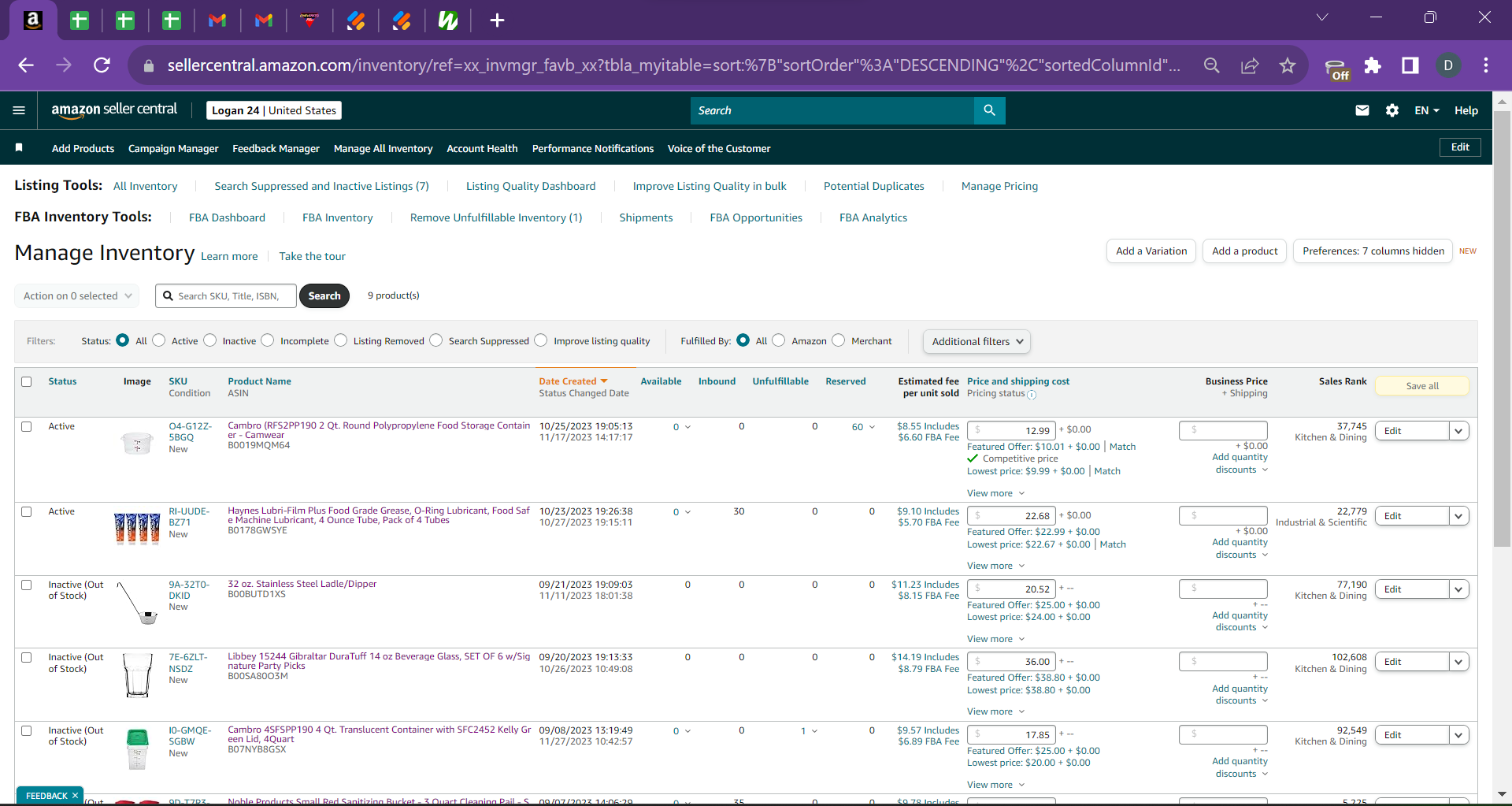Open Feedback Manager menu item
Screen dimensions: 1512x806
click(x=276, y=148)
